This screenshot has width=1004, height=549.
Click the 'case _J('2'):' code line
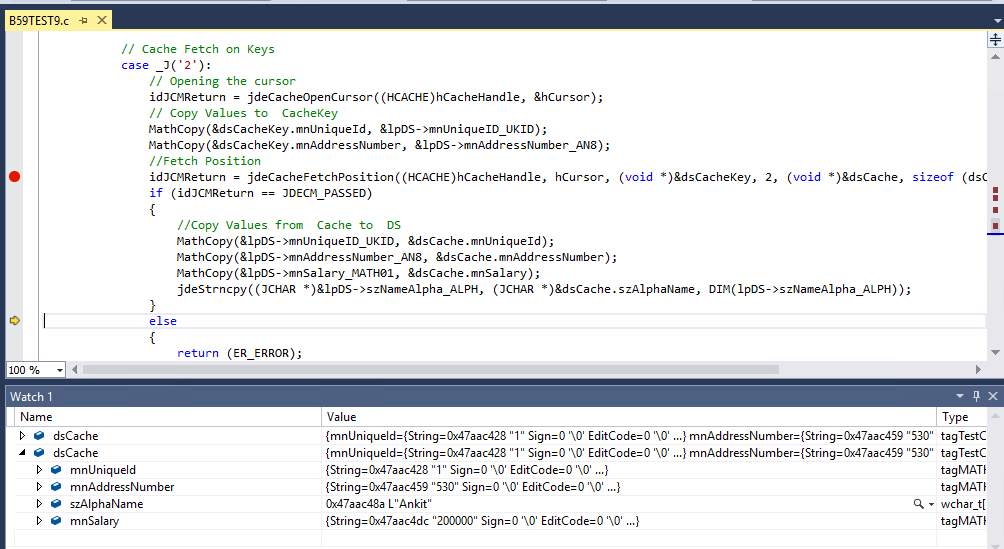pyautogui.click(x=166, y=65)
